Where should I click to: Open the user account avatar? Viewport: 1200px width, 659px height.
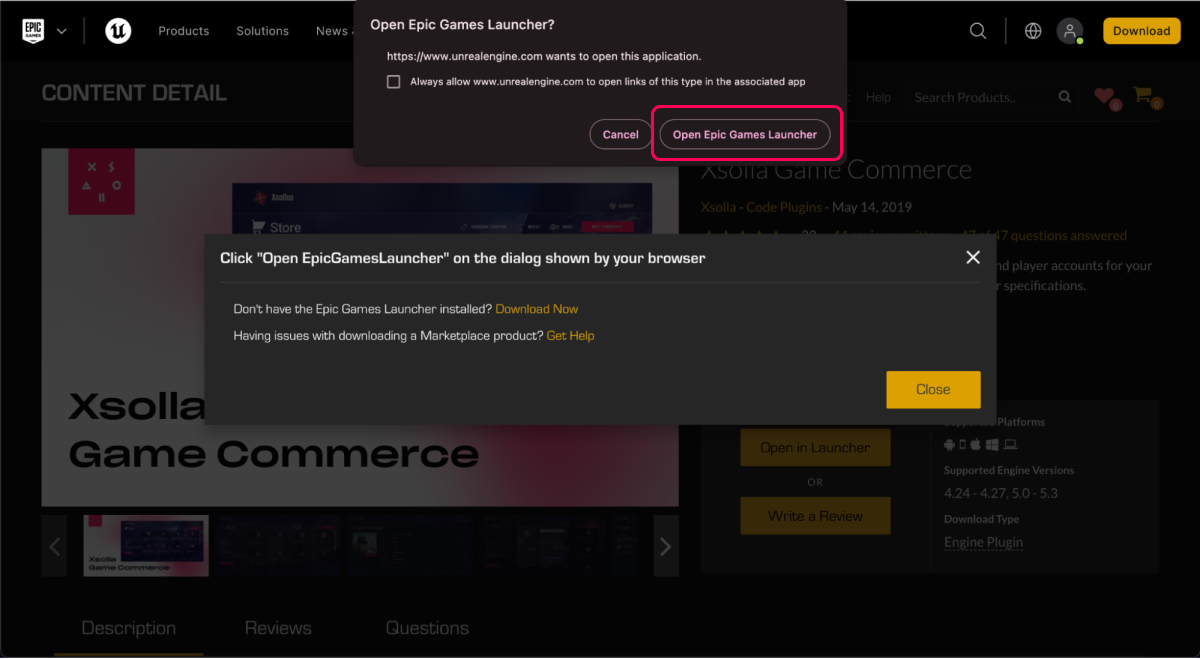tap(1071, 31)
